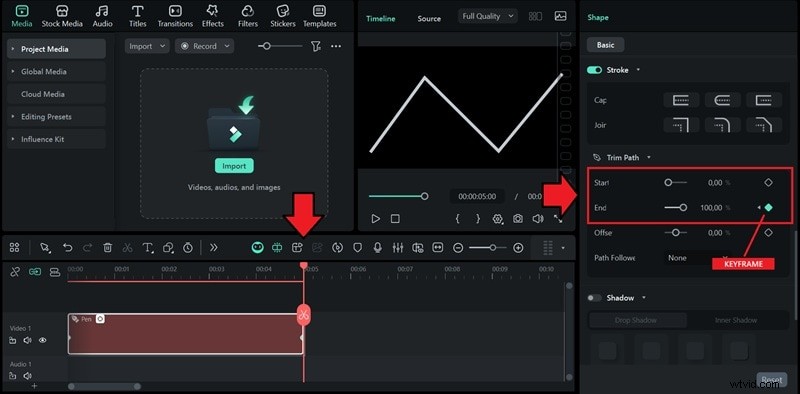Click the green AI face icon
The height and width of the screenshot is (394, 800).
click(x=258, y=248)
